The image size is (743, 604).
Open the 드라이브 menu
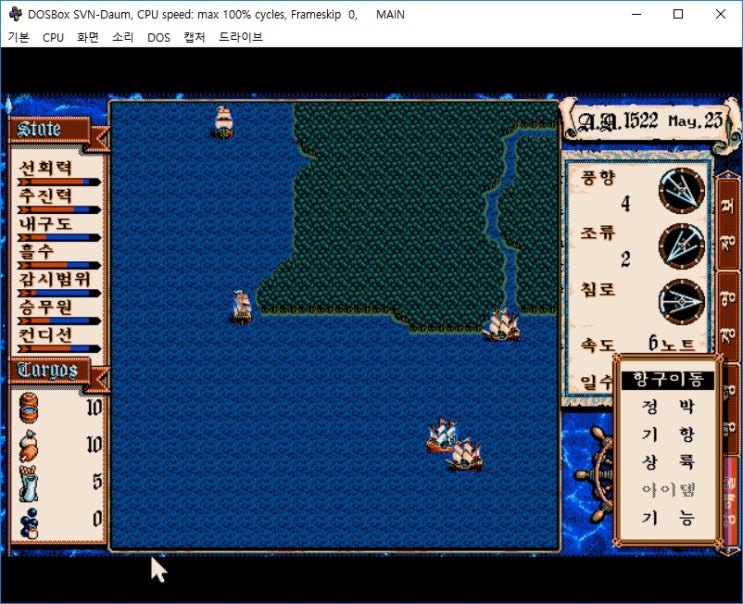[x=241, y=37]
